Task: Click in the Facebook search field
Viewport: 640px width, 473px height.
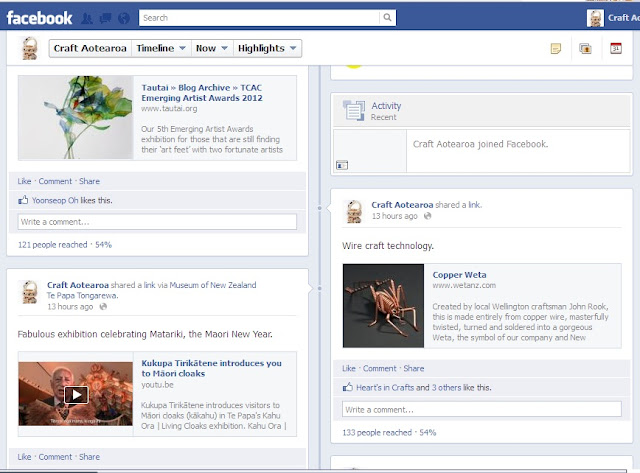Action: click(259, 18)
